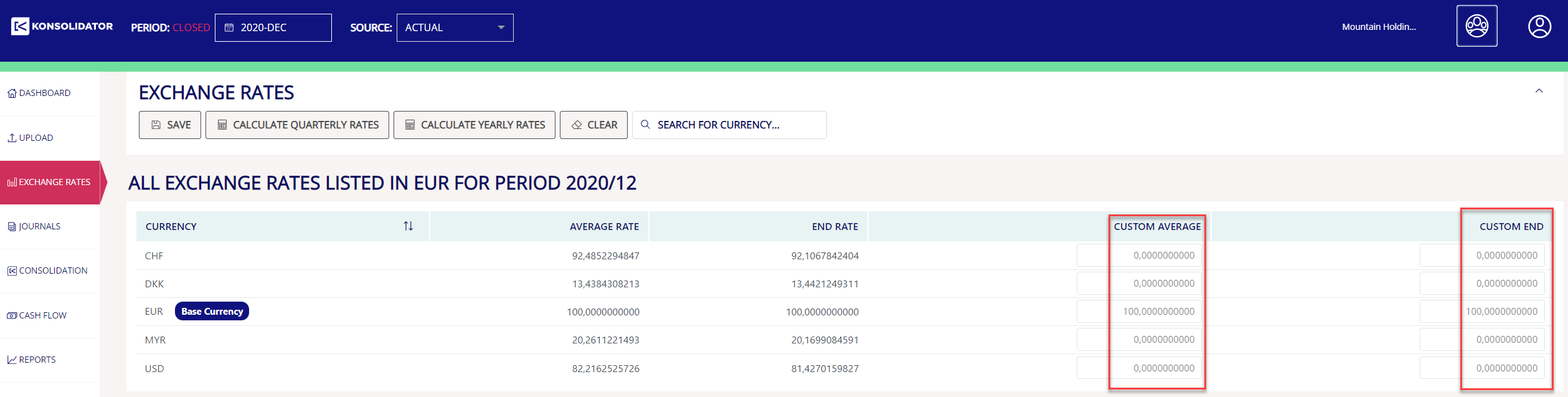Click the EUR custom end input
Viewport: 1568px width, 397px height.
click(x=1482, y=312)
